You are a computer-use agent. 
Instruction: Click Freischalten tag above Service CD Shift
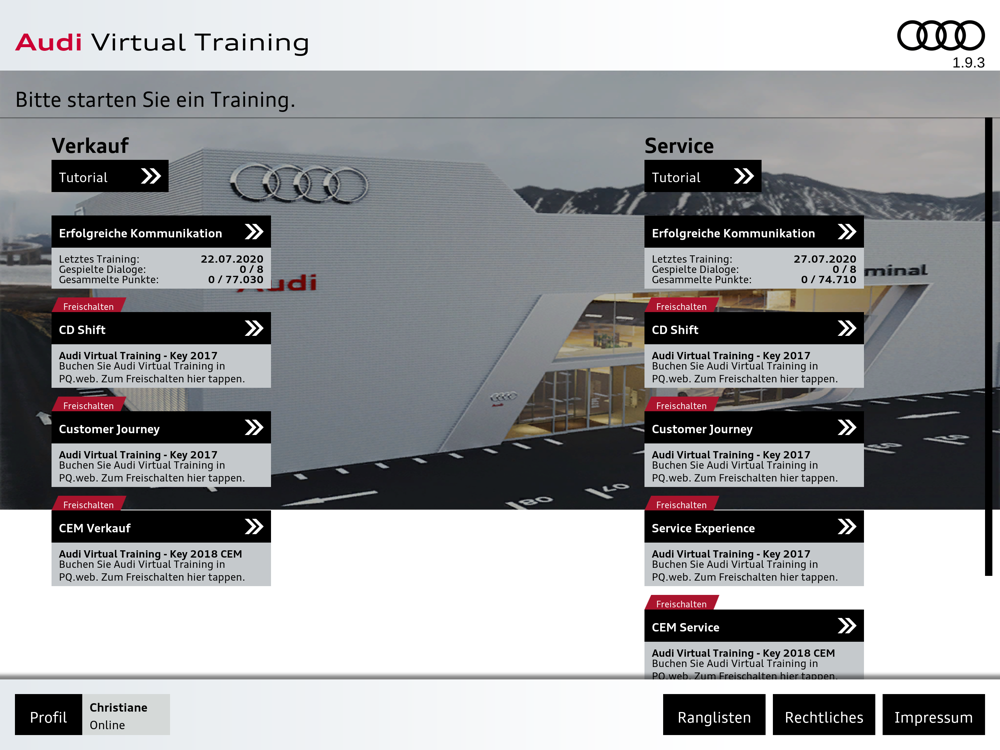682,305
